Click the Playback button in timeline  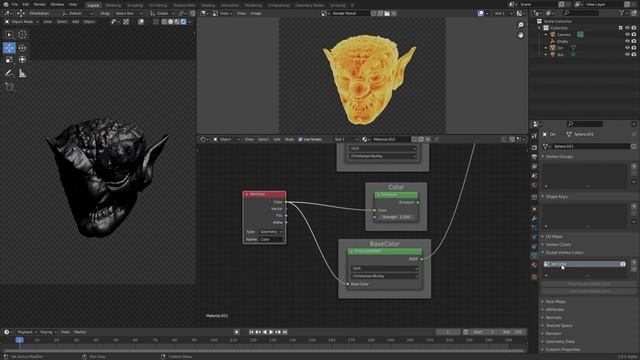[27, 332]
